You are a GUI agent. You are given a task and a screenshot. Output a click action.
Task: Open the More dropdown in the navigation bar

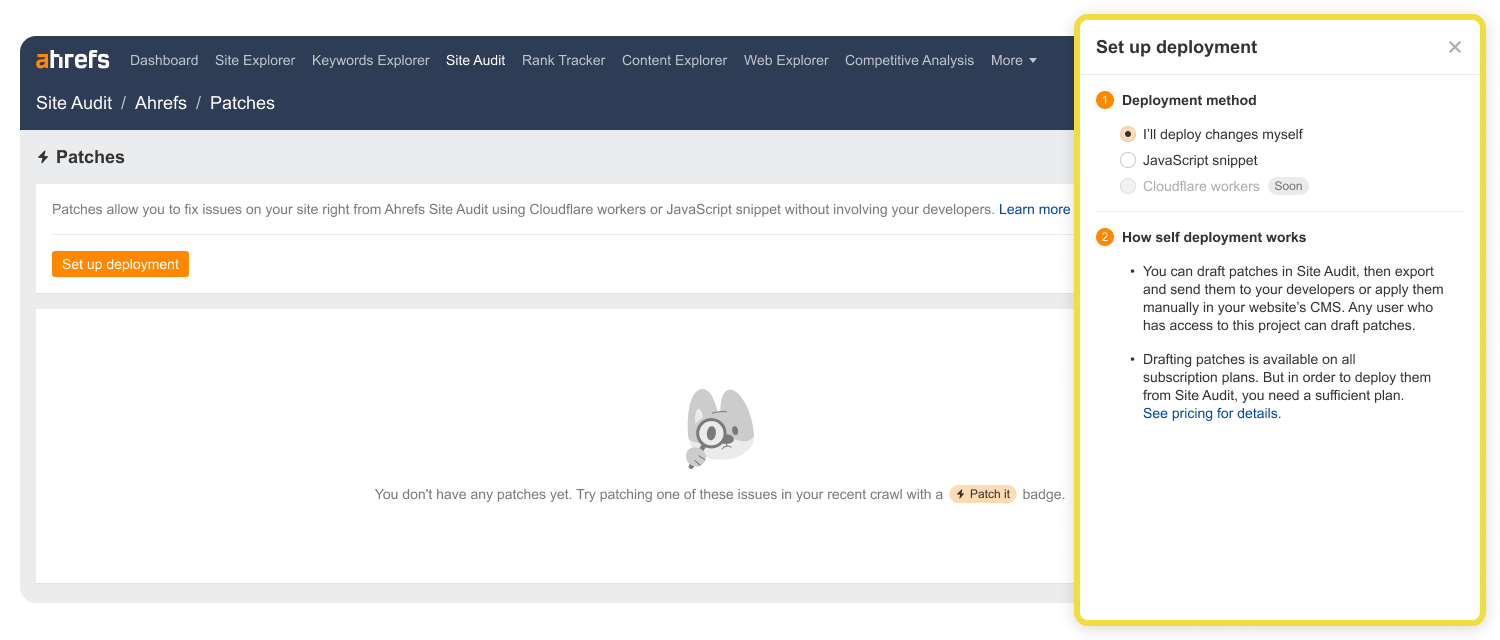1012,60
